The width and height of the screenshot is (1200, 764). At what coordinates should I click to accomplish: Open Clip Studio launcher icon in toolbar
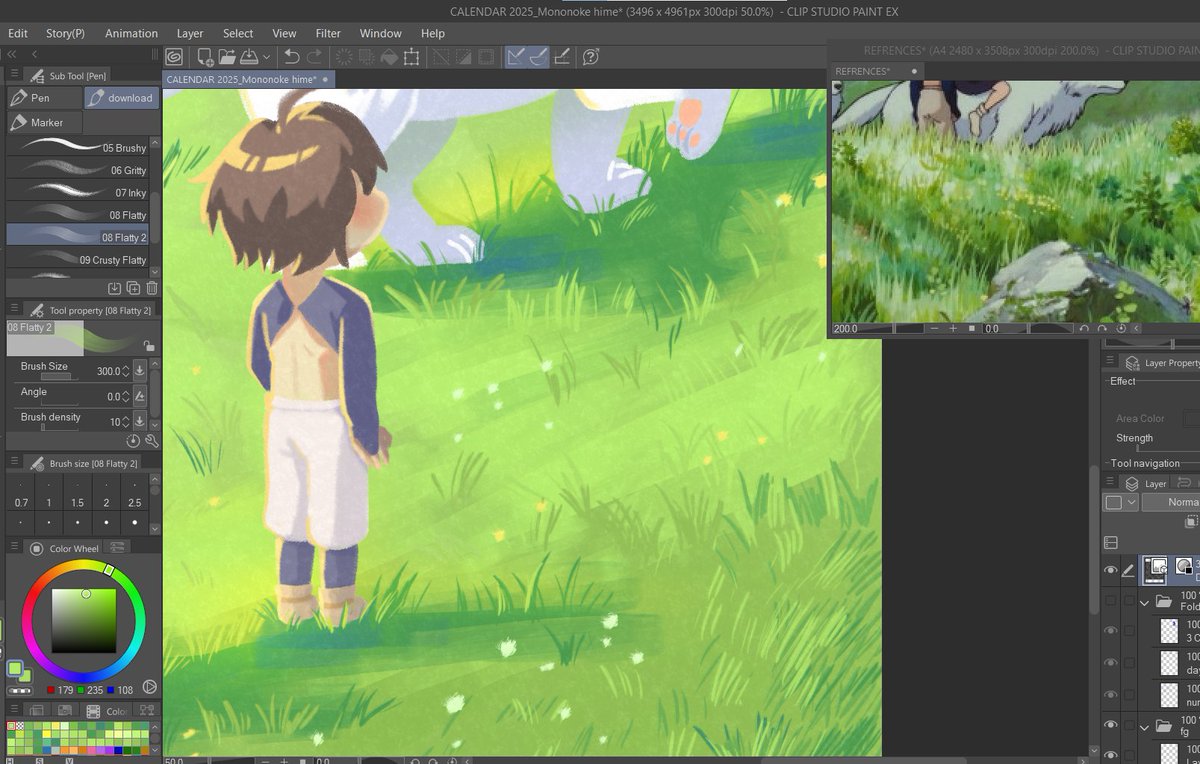(x=174, y=57)
